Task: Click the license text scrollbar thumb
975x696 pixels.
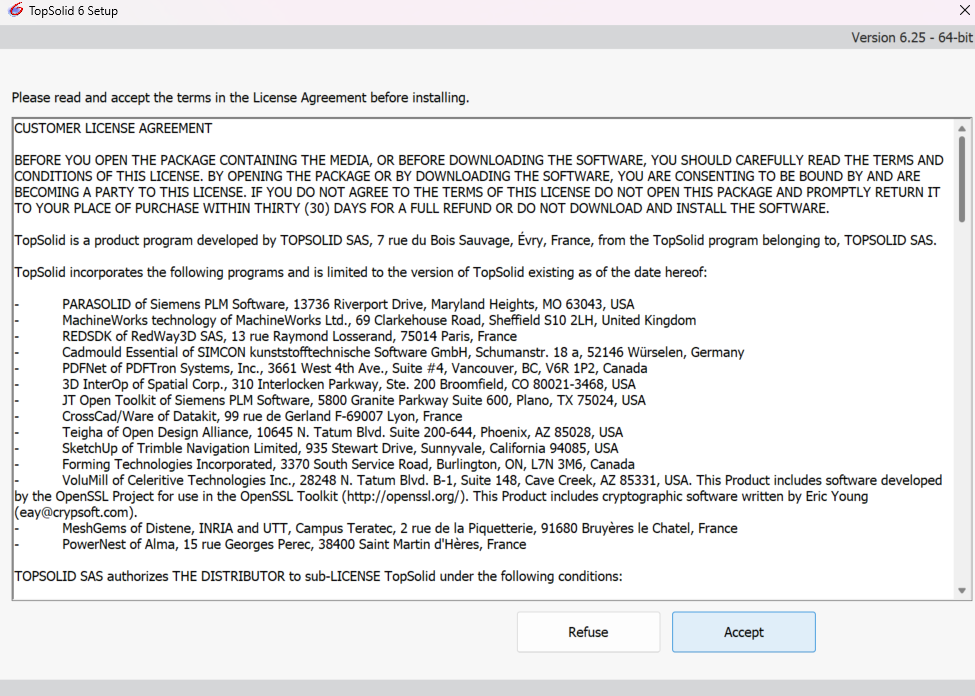Action: [962, 179]
